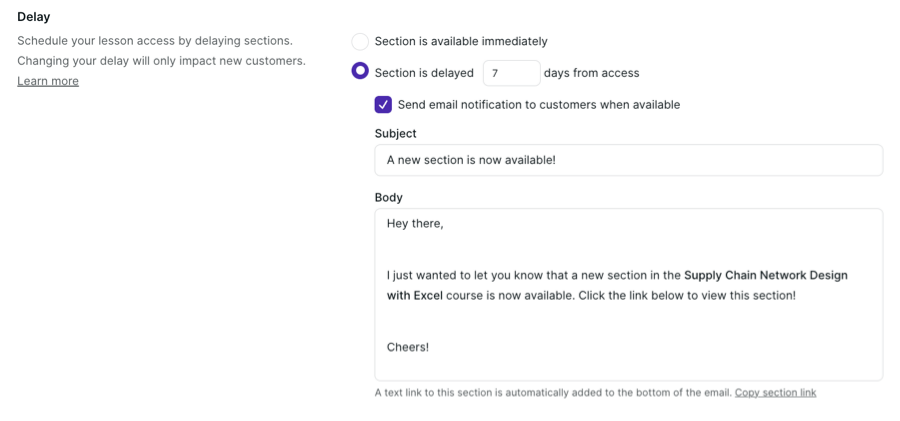Viewport: 900px width, 421px height.
Task: Click the "Subject" field label
Action: click(395, 133)
